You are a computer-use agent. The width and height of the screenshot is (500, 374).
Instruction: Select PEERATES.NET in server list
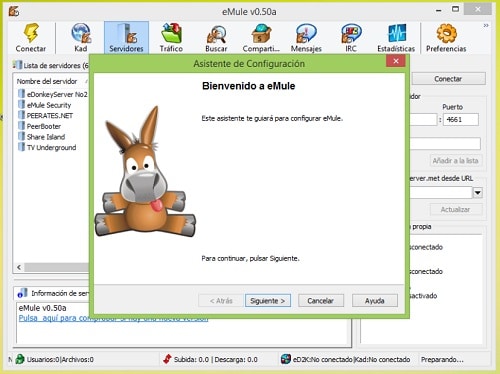pos(50,116)
